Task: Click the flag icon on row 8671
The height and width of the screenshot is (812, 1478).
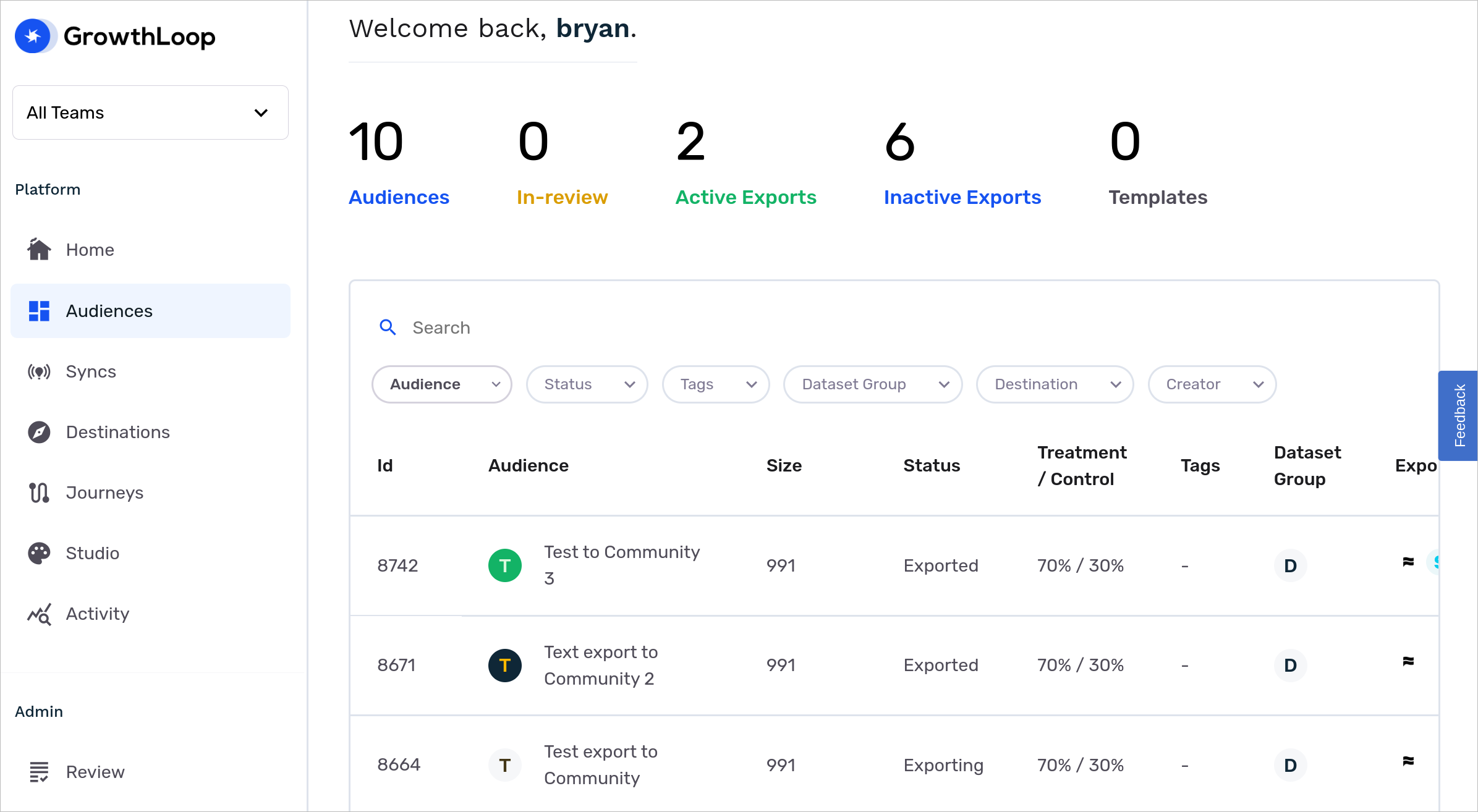Action: (1408, 661)
